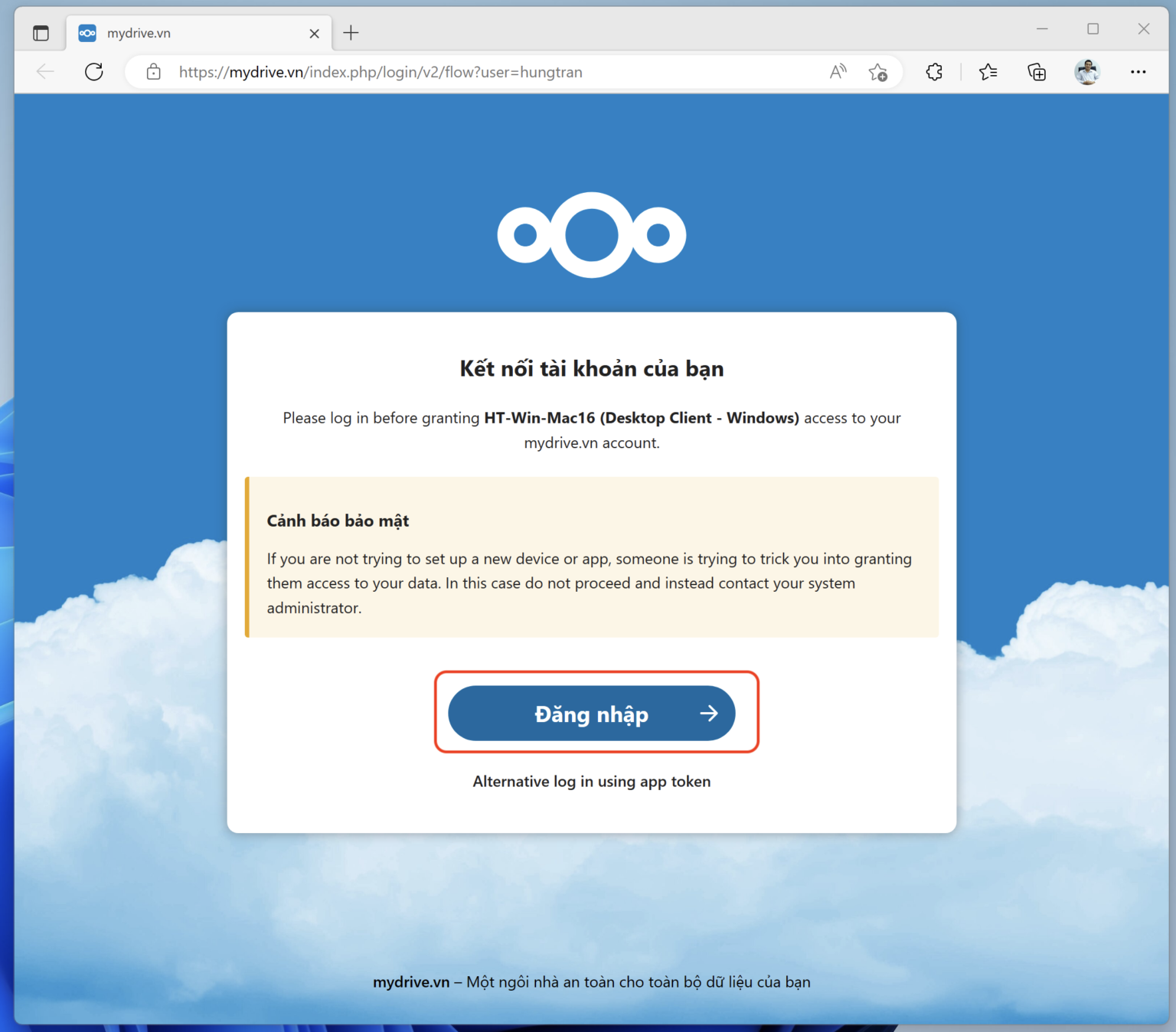Click the mydrive.vn tab favicon
This screenshot has height=1032, width=1176.
pos(87,32)
